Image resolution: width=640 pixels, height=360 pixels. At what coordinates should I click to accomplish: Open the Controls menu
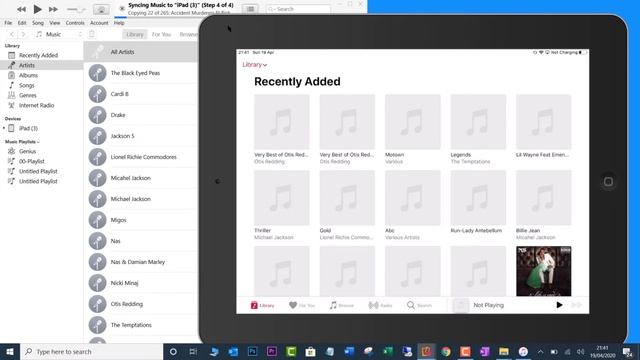coord(75,23)
